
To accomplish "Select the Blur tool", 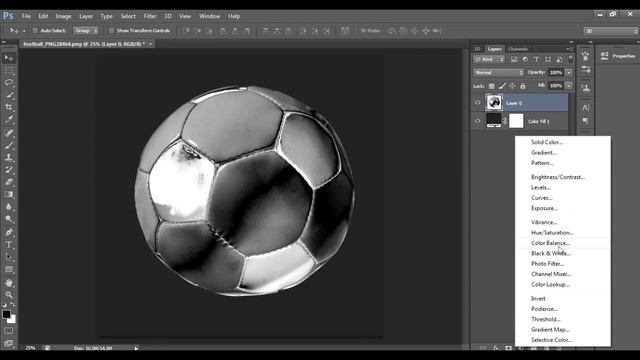I will [x=9, y=207].
